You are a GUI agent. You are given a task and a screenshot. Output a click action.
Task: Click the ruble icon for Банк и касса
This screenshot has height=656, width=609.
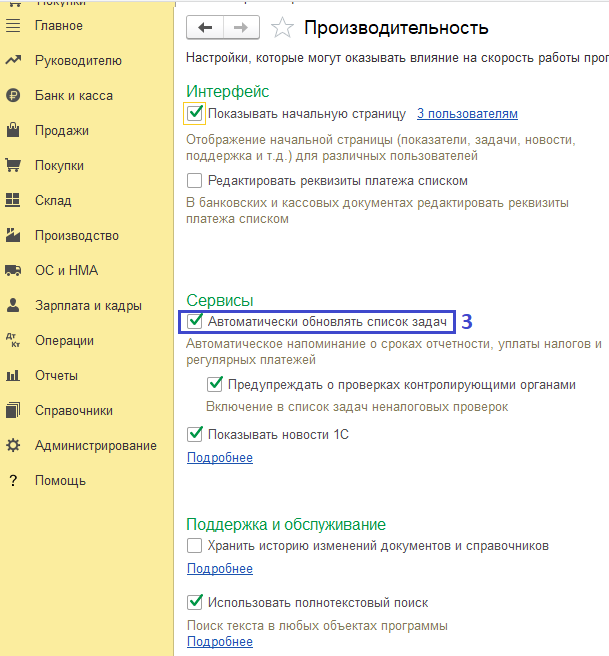click(x=13, y=96)
